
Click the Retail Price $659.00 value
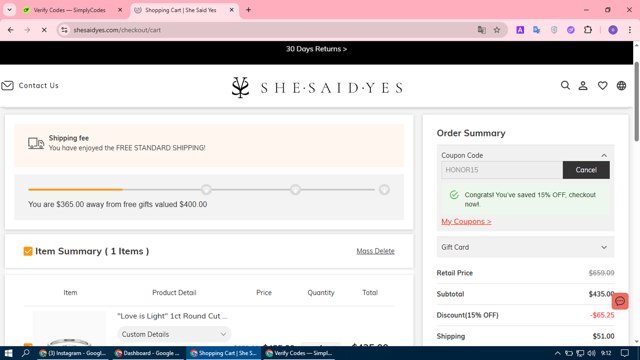(601, 273)
